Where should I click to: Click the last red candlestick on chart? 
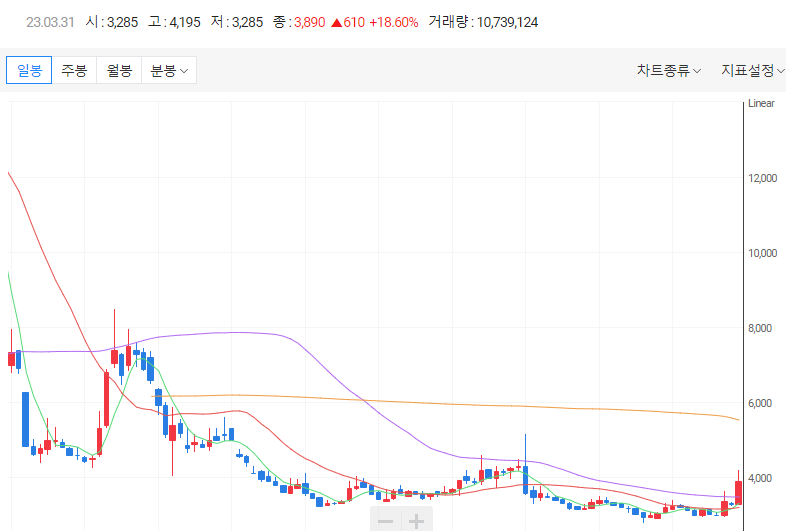click(738, 492)
